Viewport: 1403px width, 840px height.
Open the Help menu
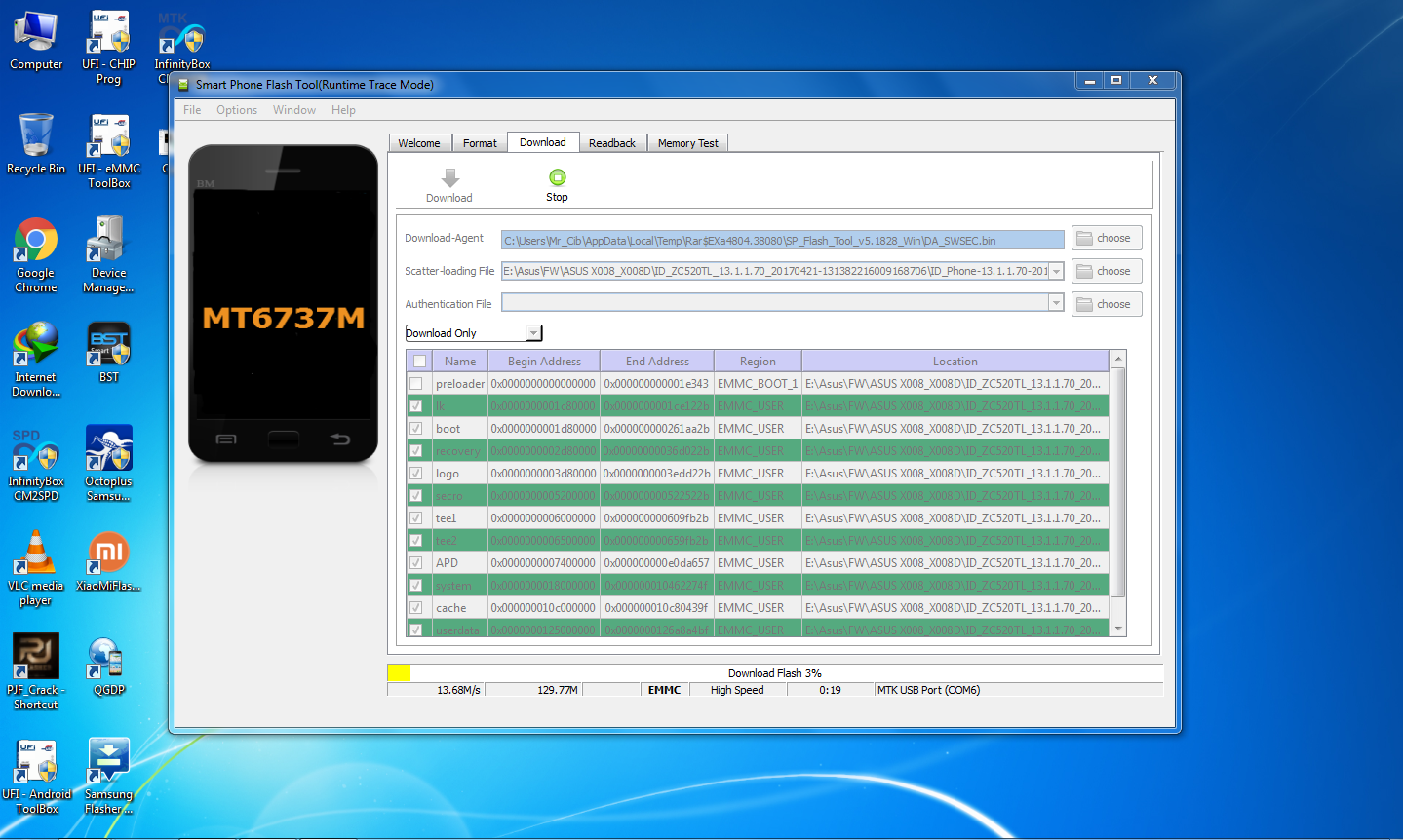point(343,110)
